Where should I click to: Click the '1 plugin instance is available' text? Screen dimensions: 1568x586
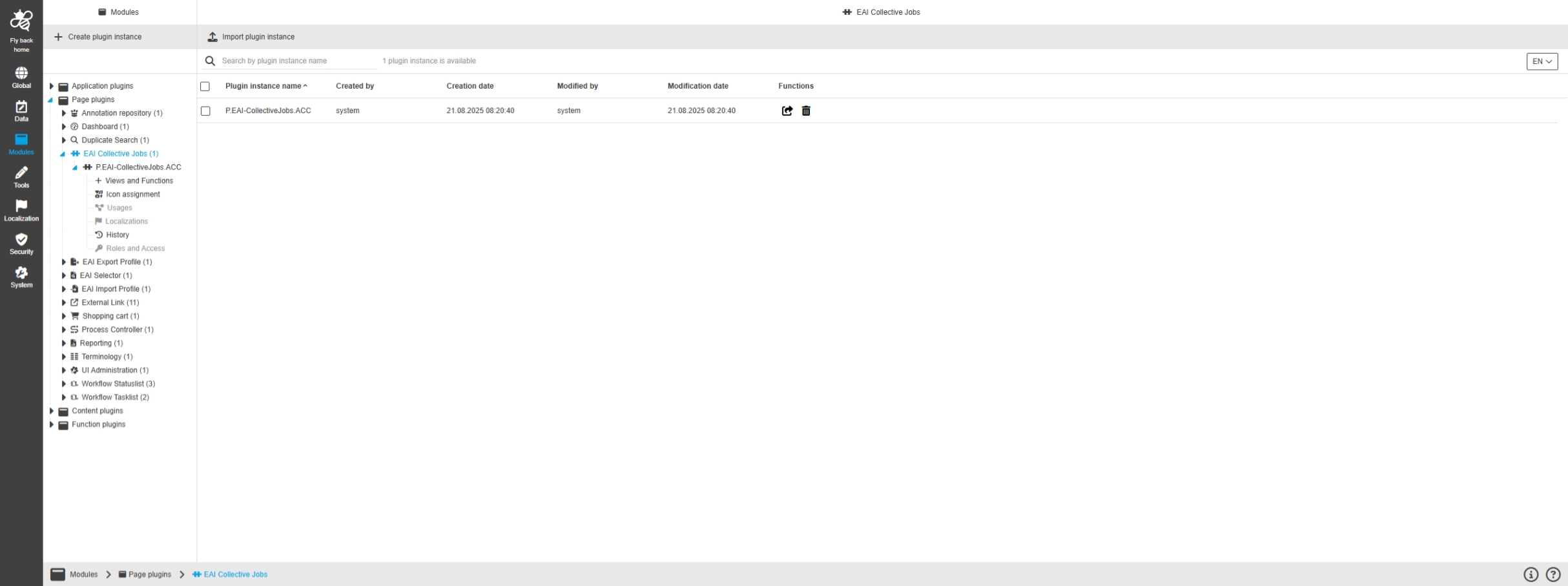[429, 61]
